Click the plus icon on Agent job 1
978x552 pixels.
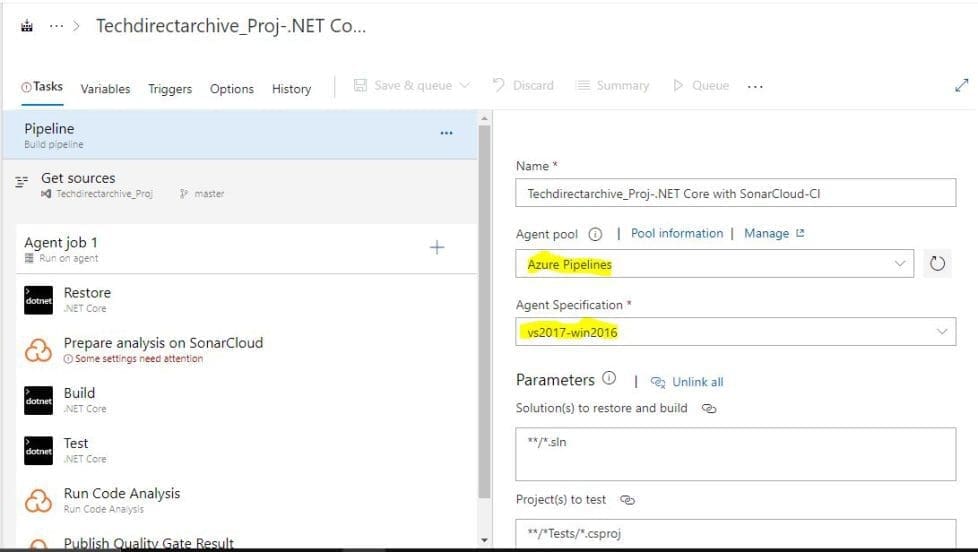[x=437, y=247]
